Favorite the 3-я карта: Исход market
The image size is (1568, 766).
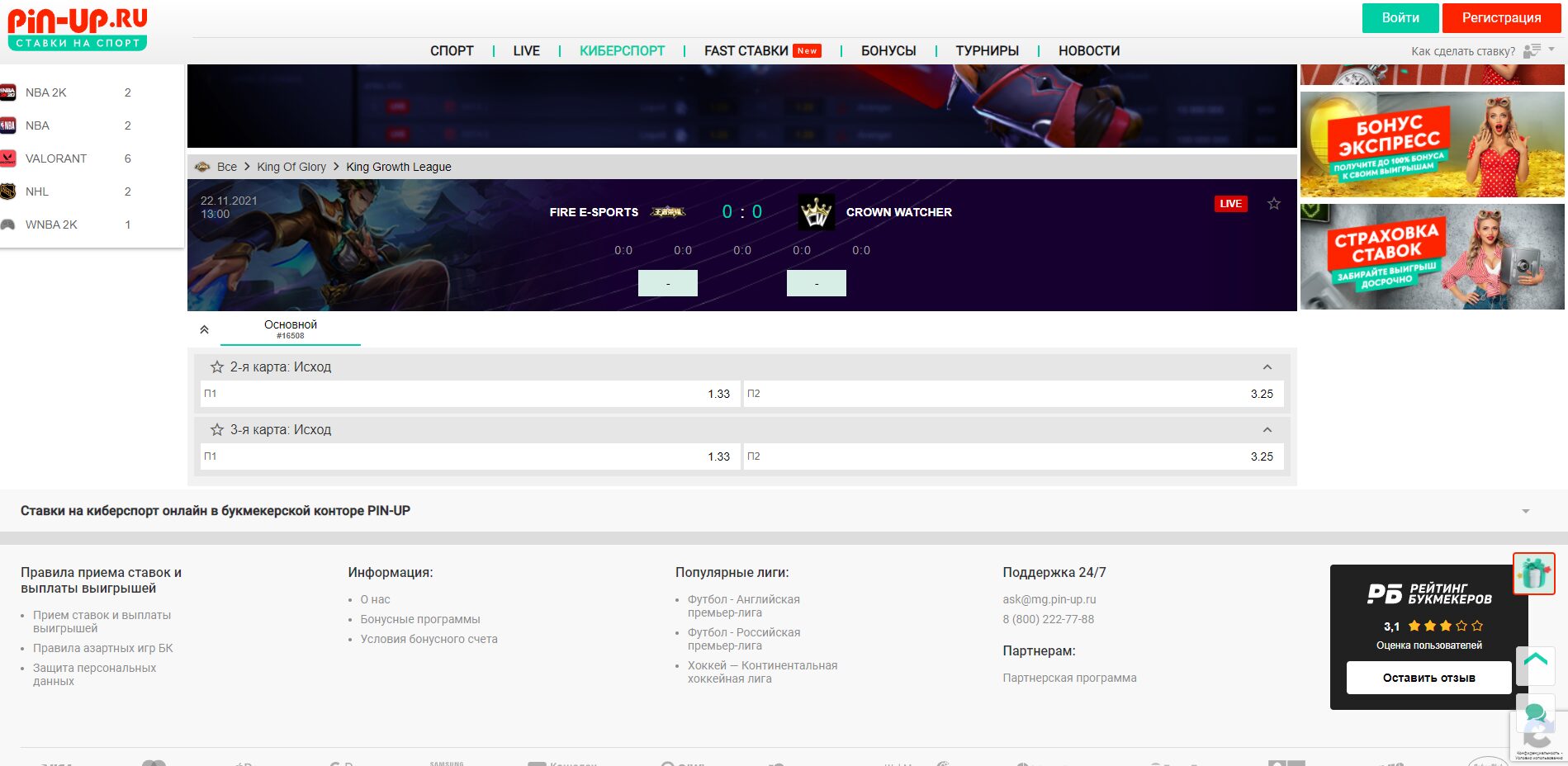[x=217, y=429]
